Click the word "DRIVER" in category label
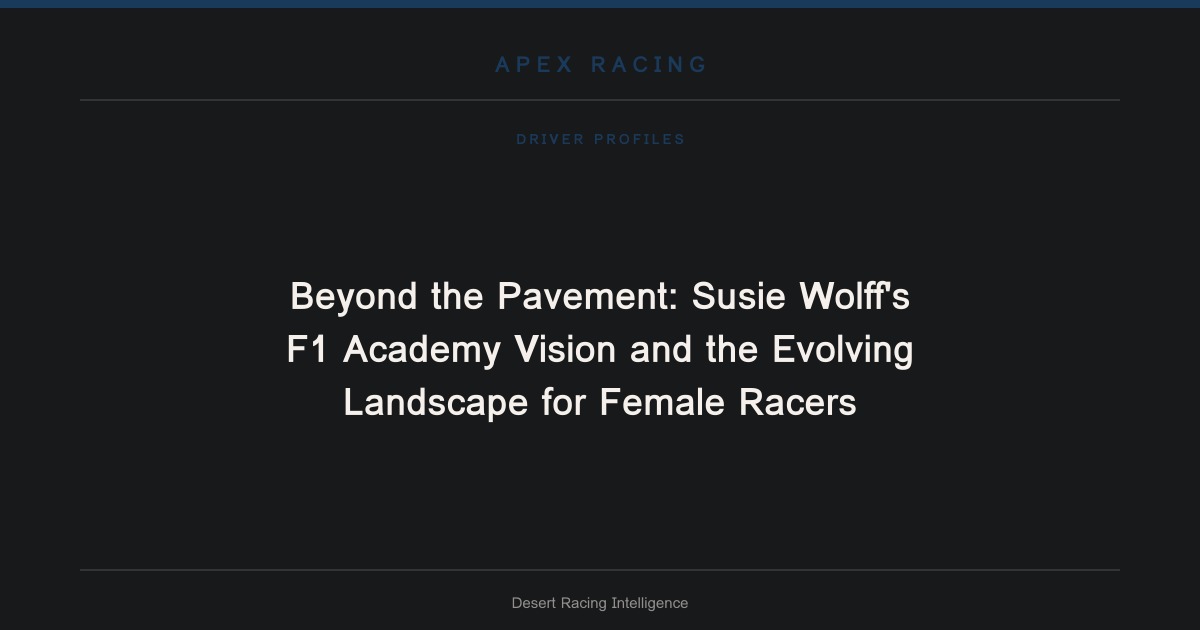Screen dimensions: 1200x630 tap(550, 139)
